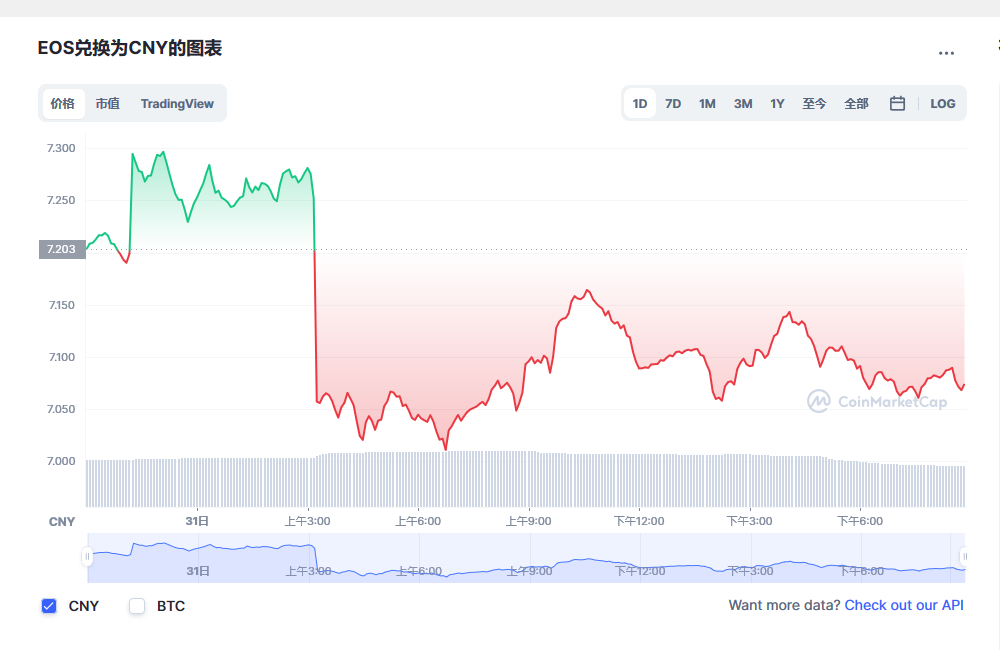Switch to the 市值 tab
Viewport: 1000px width, 650px height.
coord(108,103)
